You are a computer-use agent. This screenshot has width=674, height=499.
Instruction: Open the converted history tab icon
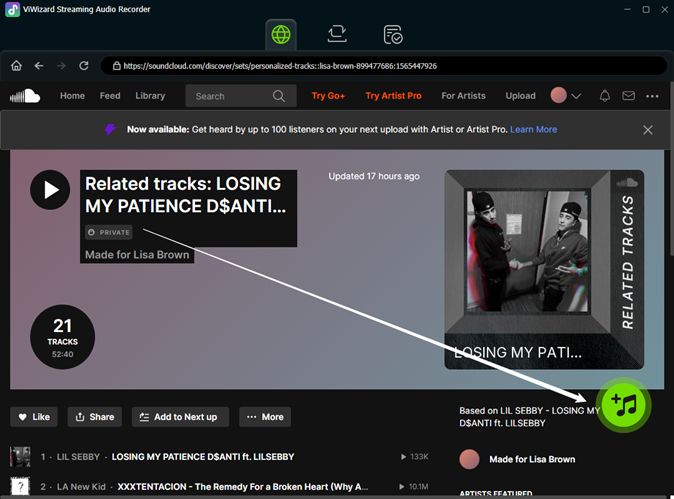tap(393, 34)
